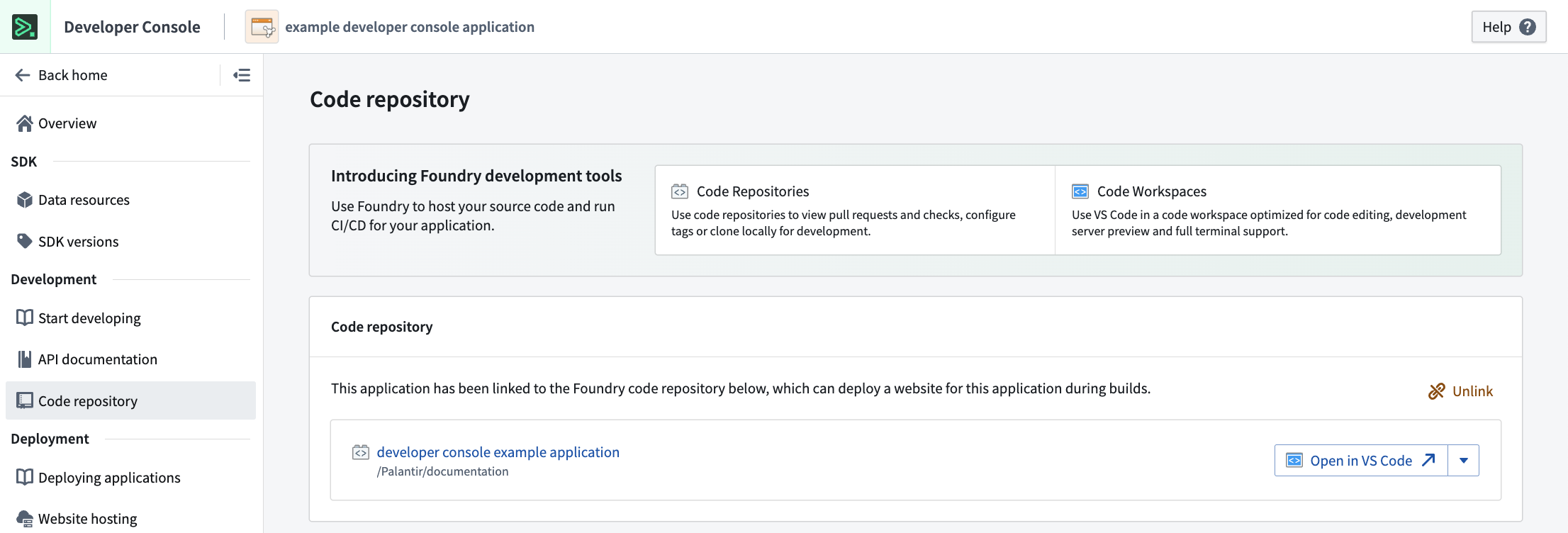Click the Start developing book icon
The image size is (1568, 533).
(25, 318)
